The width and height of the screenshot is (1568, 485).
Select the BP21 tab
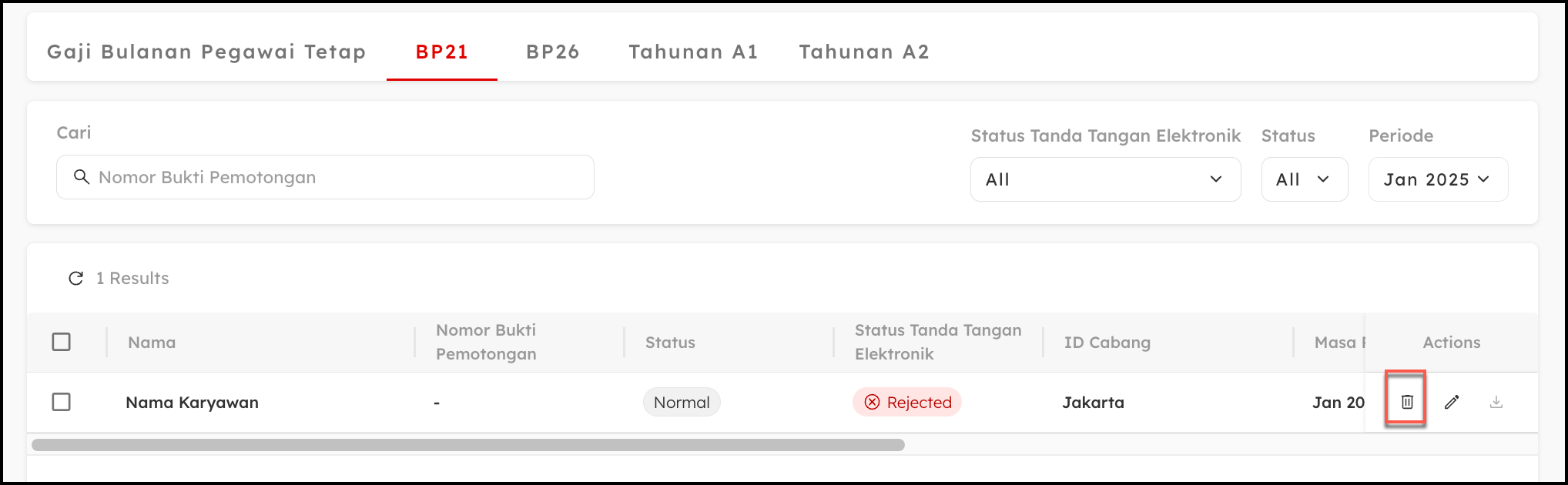[x=442, y=52]
